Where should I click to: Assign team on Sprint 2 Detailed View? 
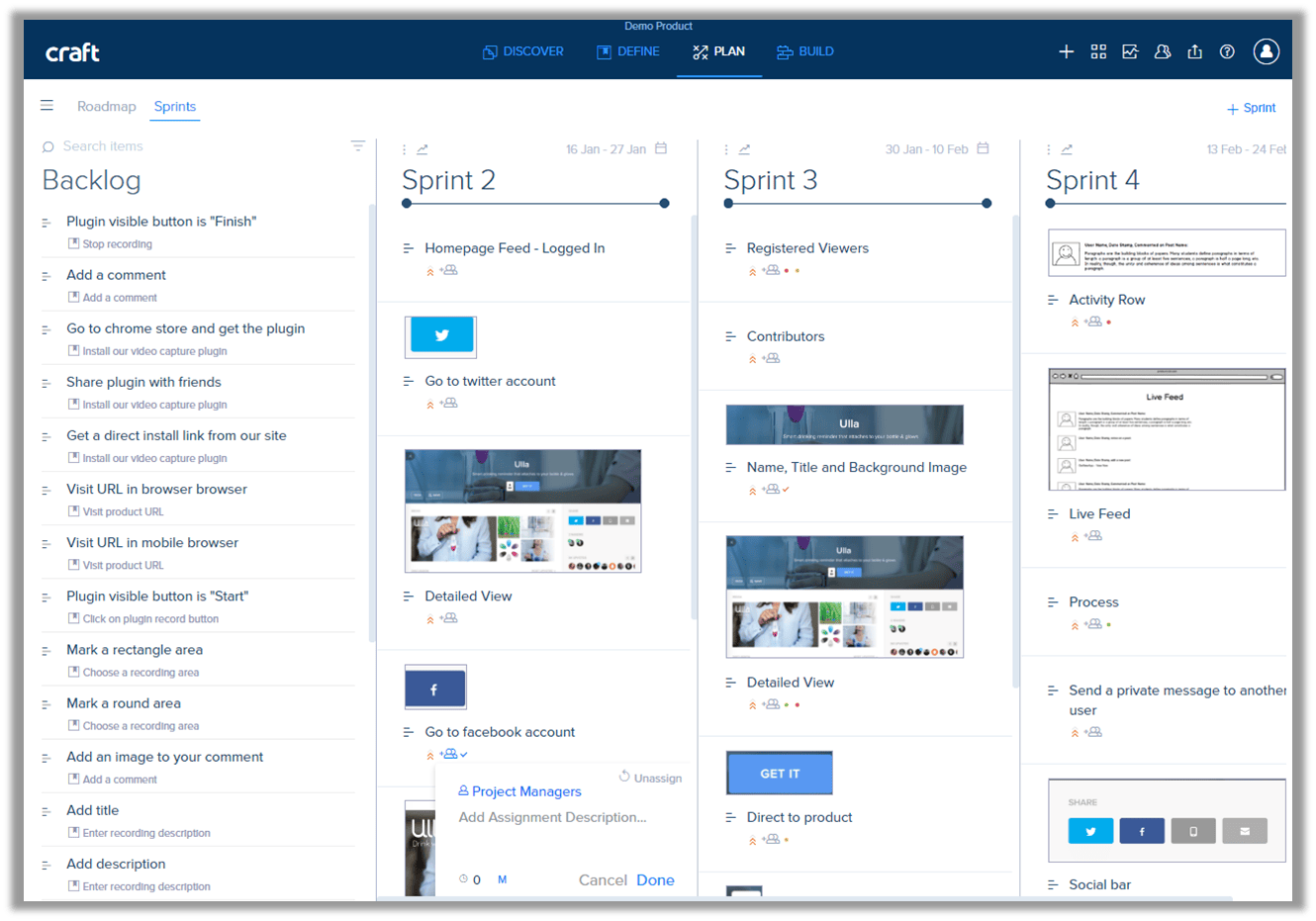pyautogui.click(x=448, y=618)
